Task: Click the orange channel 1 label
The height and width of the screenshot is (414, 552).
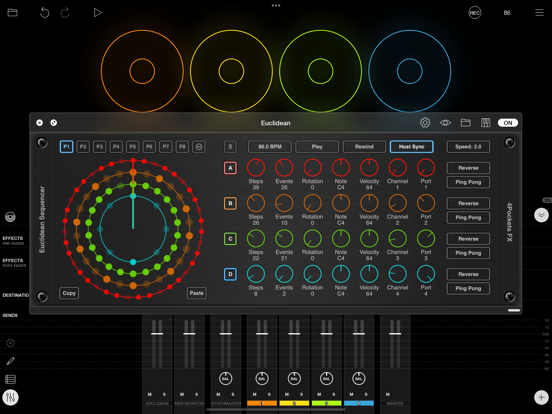Action: pyautogui.click(x=262, y=403)
